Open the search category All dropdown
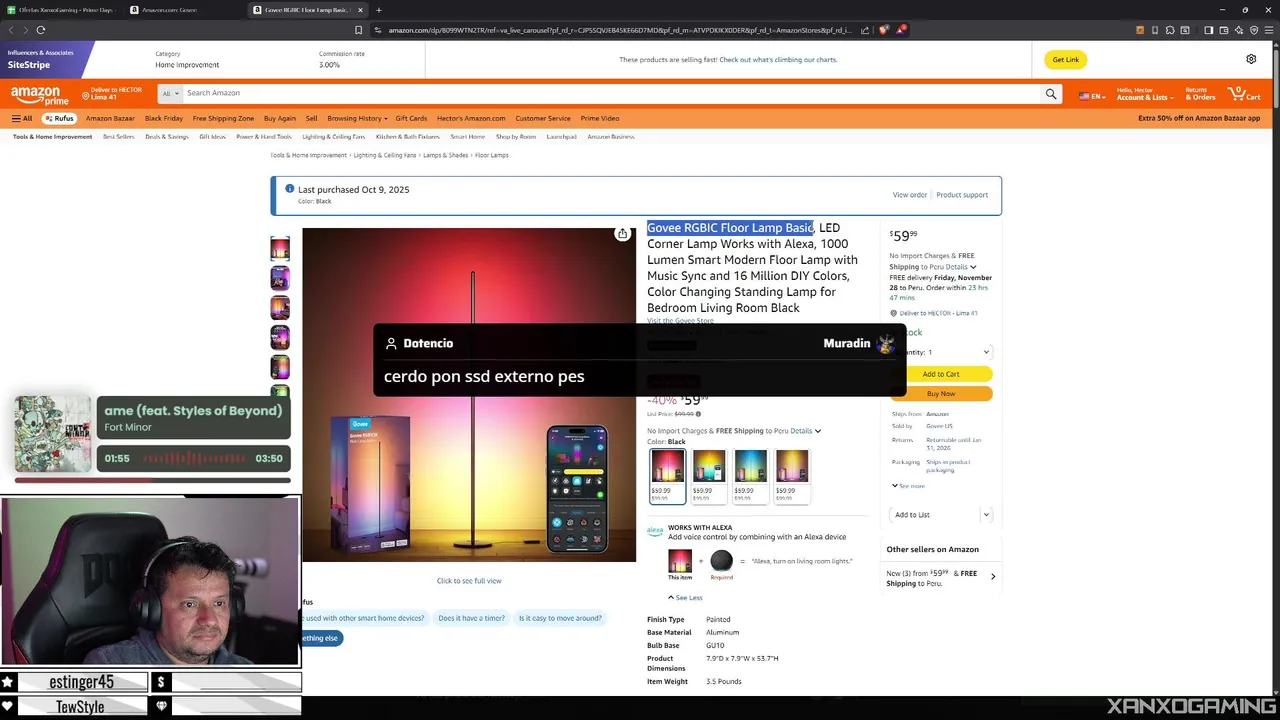 coord(170,93)
